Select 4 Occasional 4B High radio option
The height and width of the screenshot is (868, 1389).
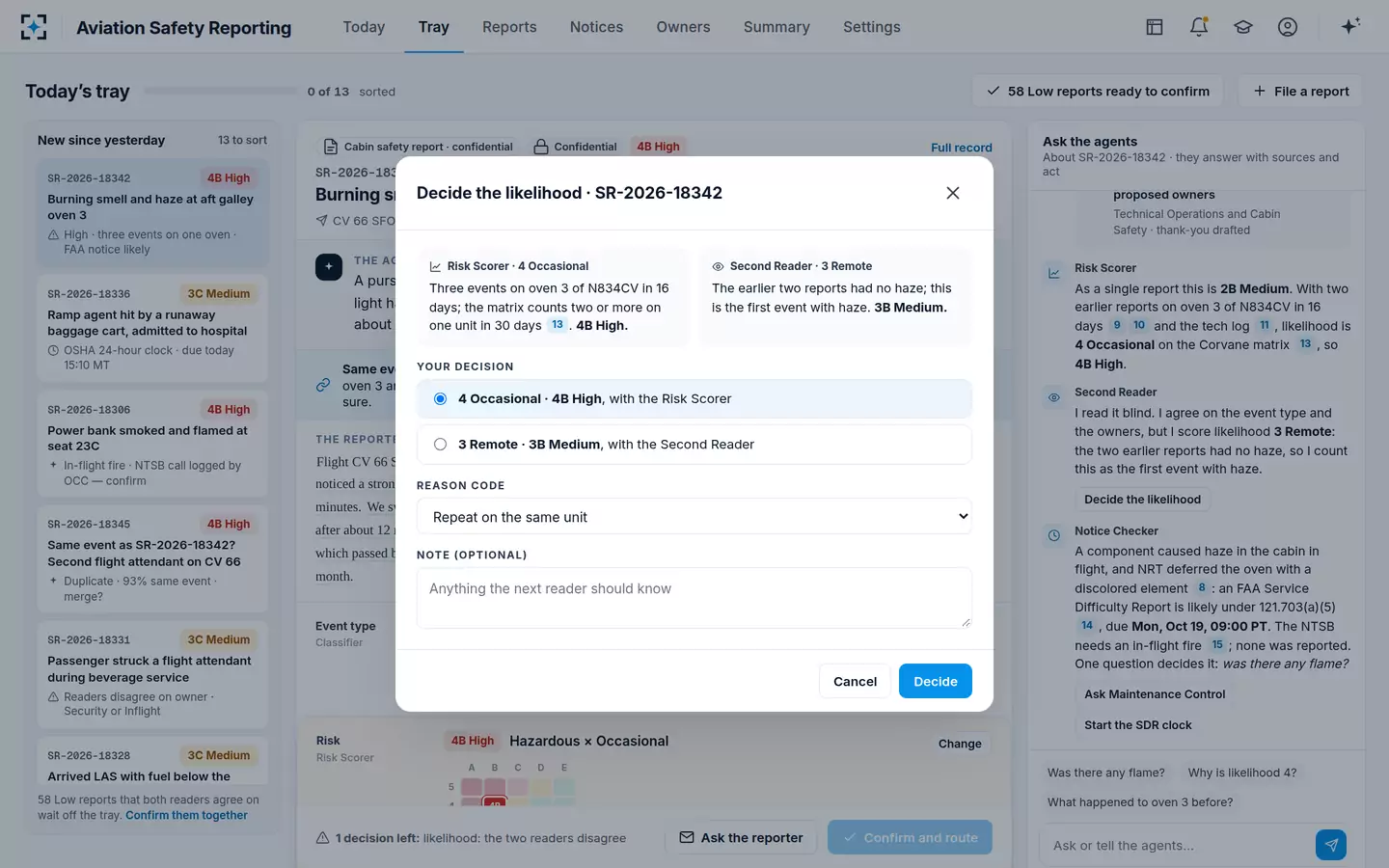[x=694, y=399]
